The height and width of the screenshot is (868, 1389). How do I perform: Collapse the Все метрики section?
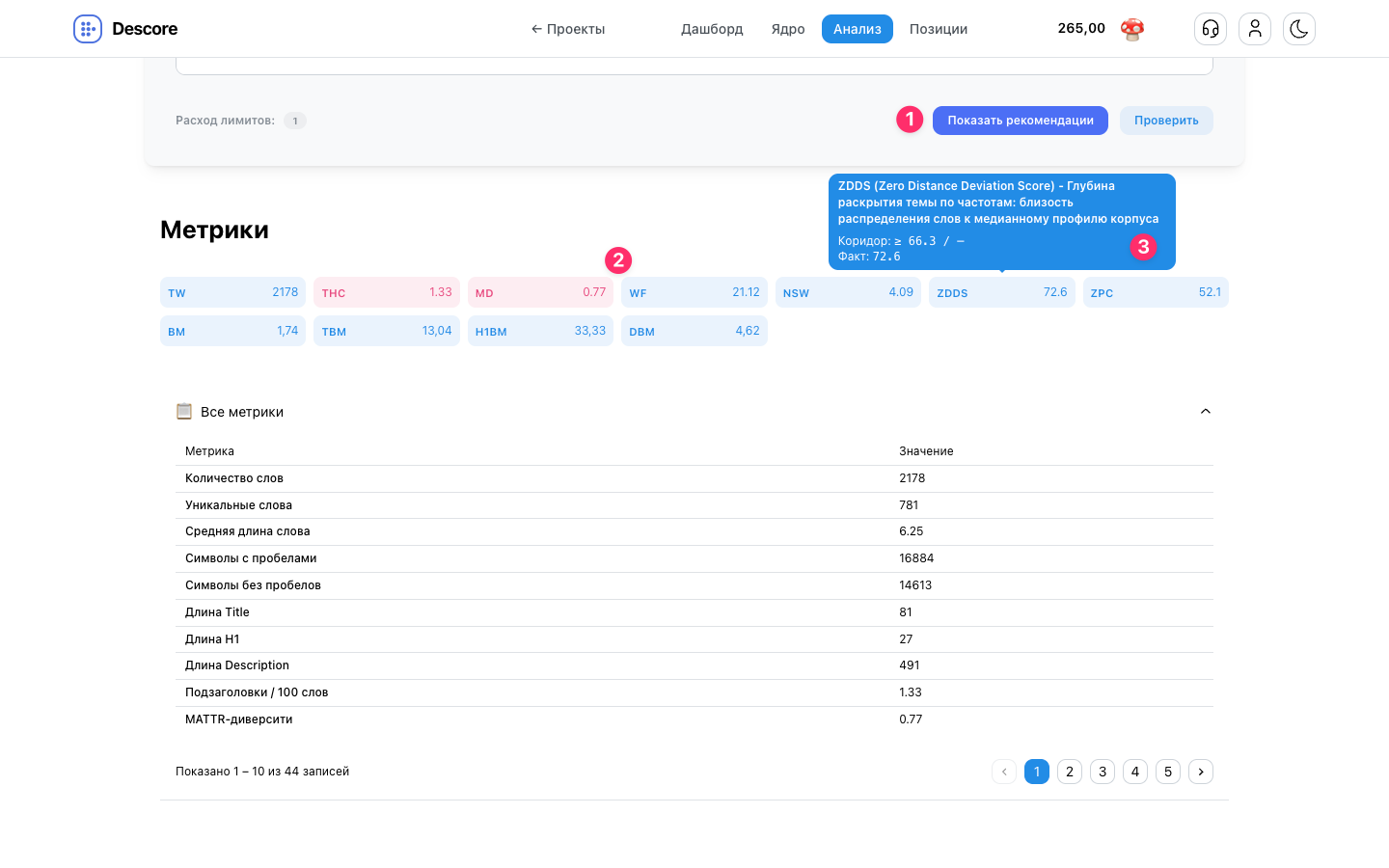click(1205, 412)
